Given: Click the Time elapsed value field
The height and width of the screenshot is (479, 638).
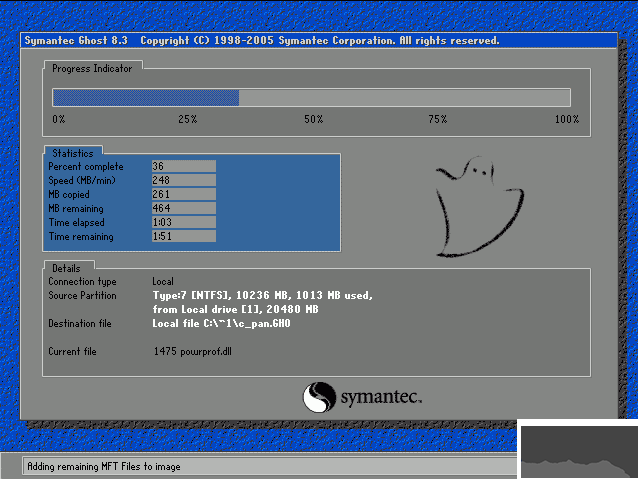Looking at the screenshot, I should click(x=184, y=222).
